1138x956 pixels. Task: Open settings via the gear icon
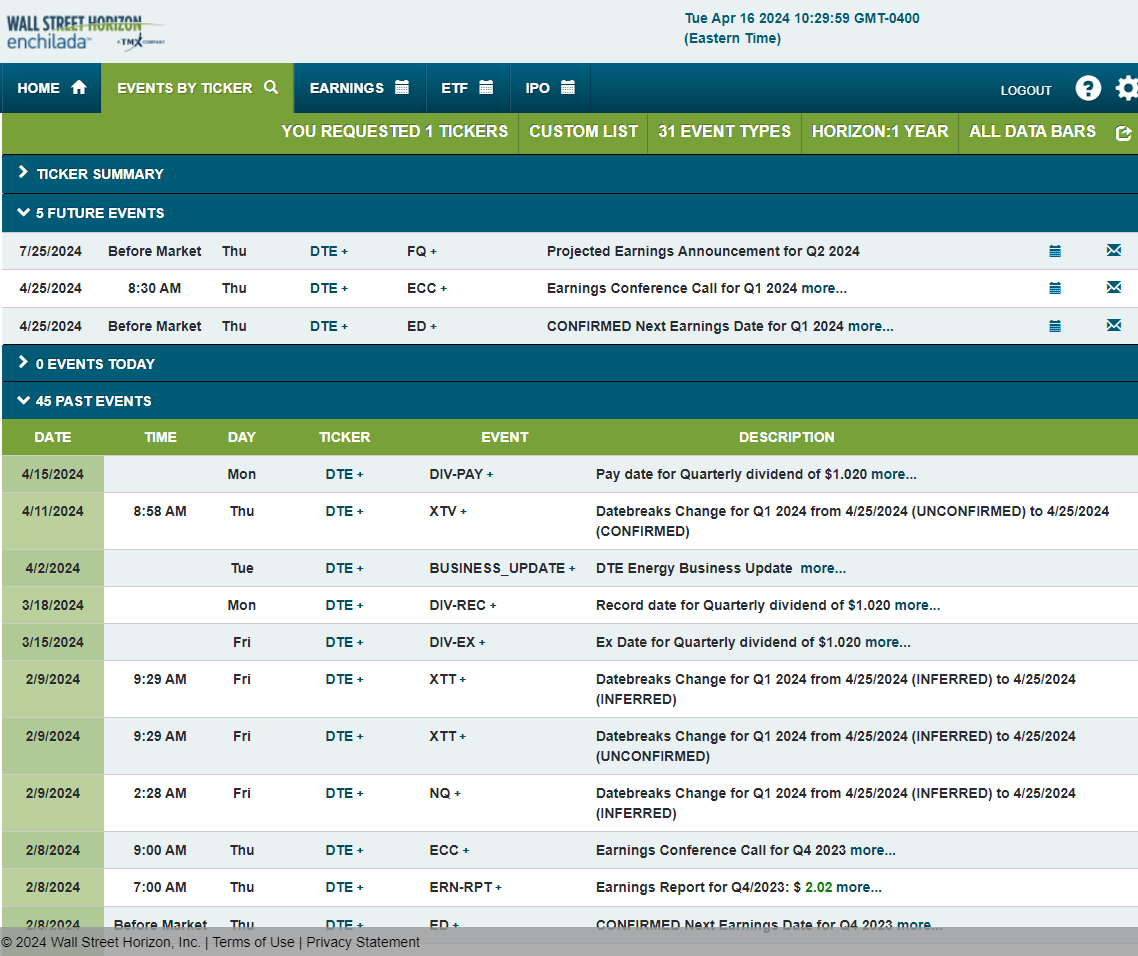[x=1126, y=88]
